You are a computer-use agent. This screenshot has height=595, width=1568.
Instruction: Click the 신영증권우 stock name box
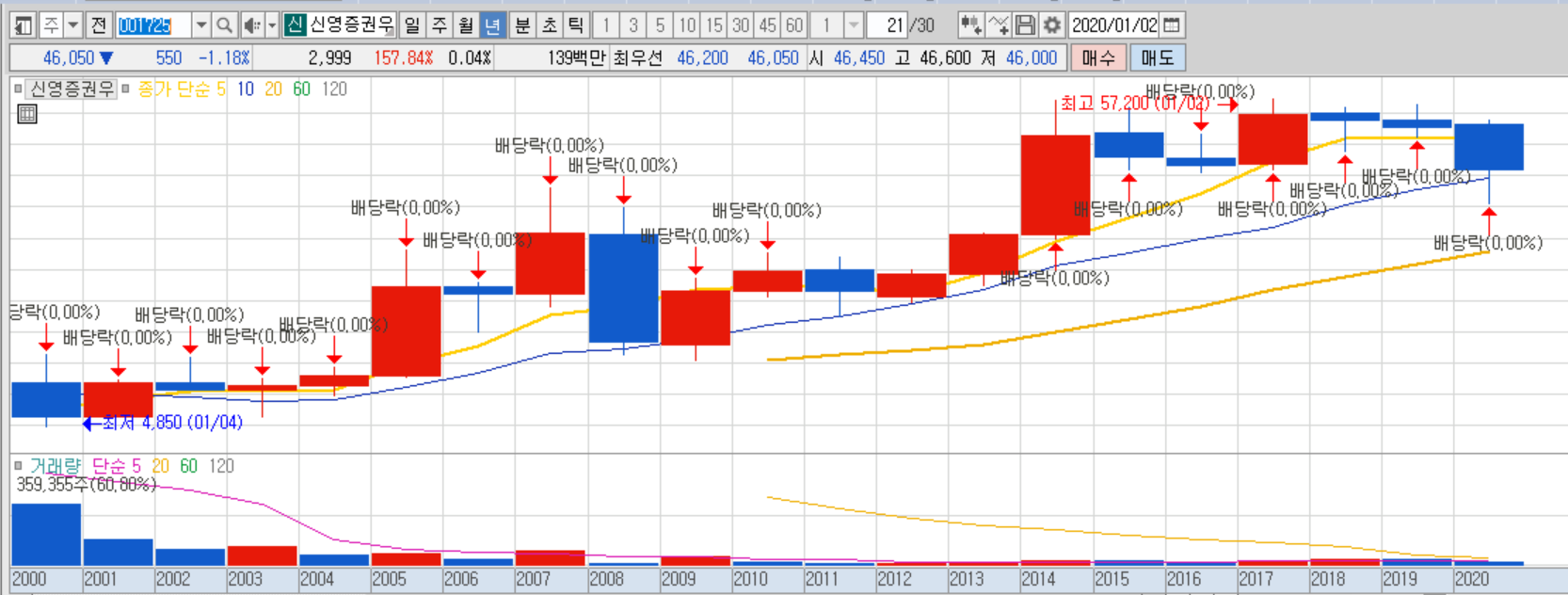tap(351, 25)
